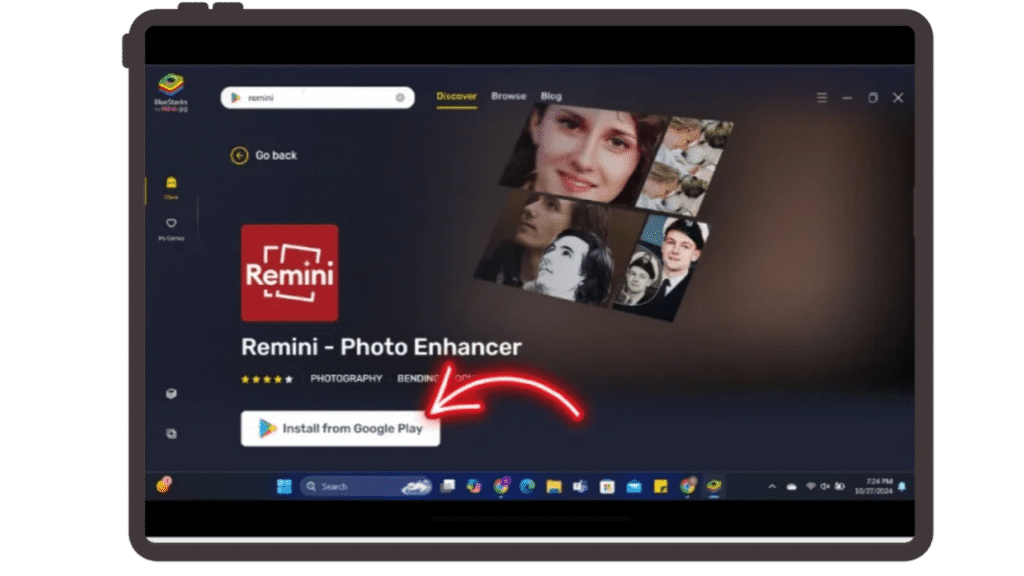Launch Microsoft Edge from the taskbar
The height and width of the screenshot is (576, 1024).
527,486
